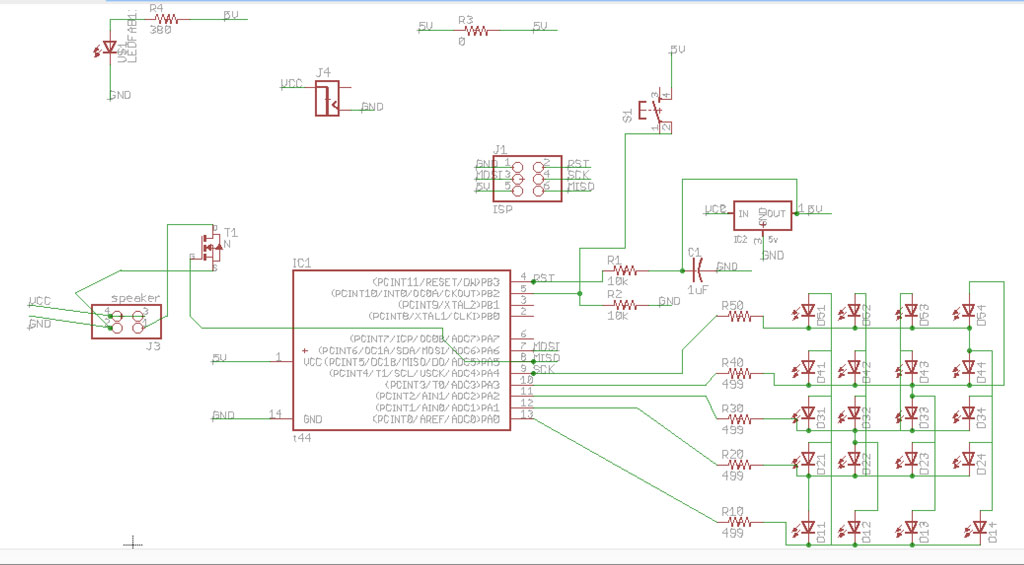Click the T1 MOSFET transistor symbol
The image size is (1024, 565).
(212, 247)
